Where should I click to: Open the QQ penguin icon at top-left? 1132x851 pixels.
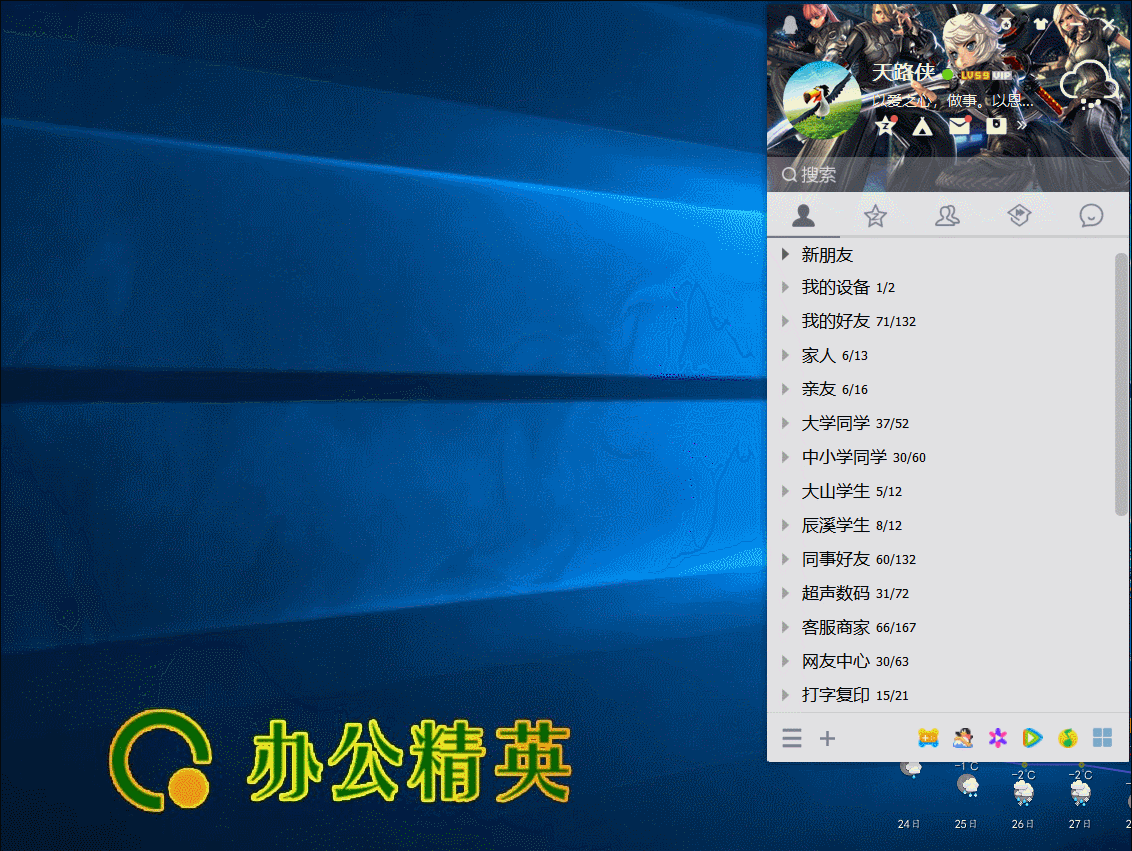tap(790, 25)
